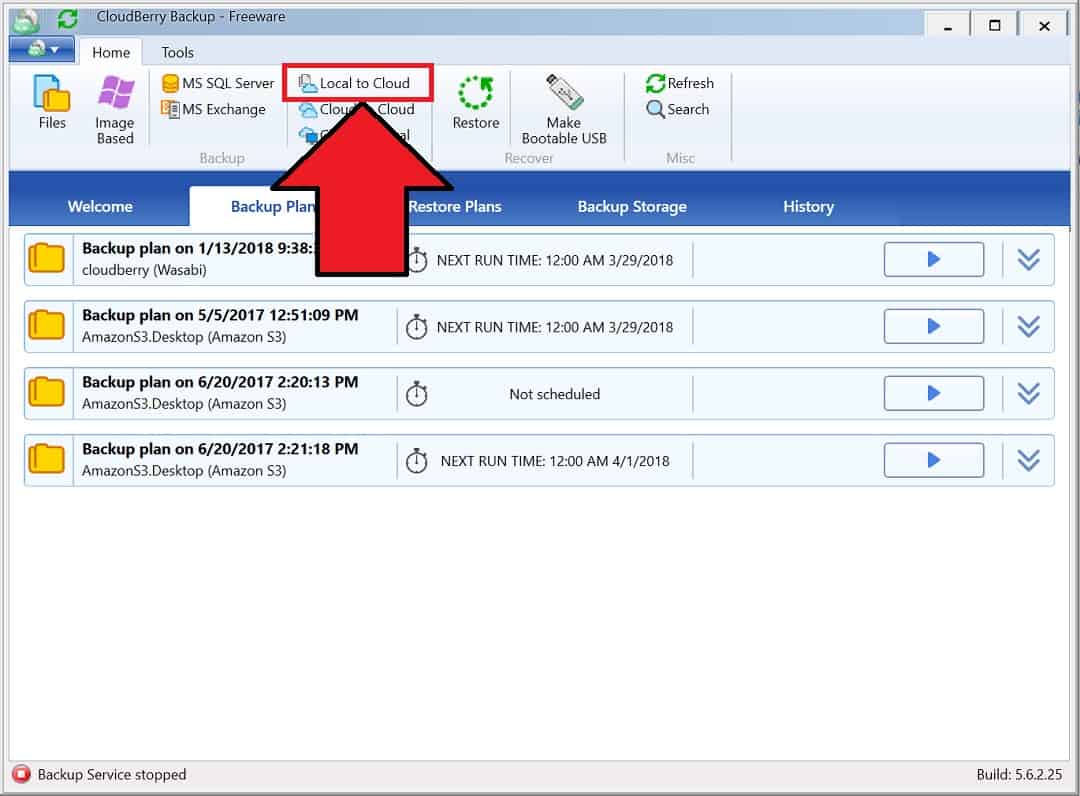The image size is (1080, 796).
Task: Open the Restore Plans tab
Action: tap(455, 207)
